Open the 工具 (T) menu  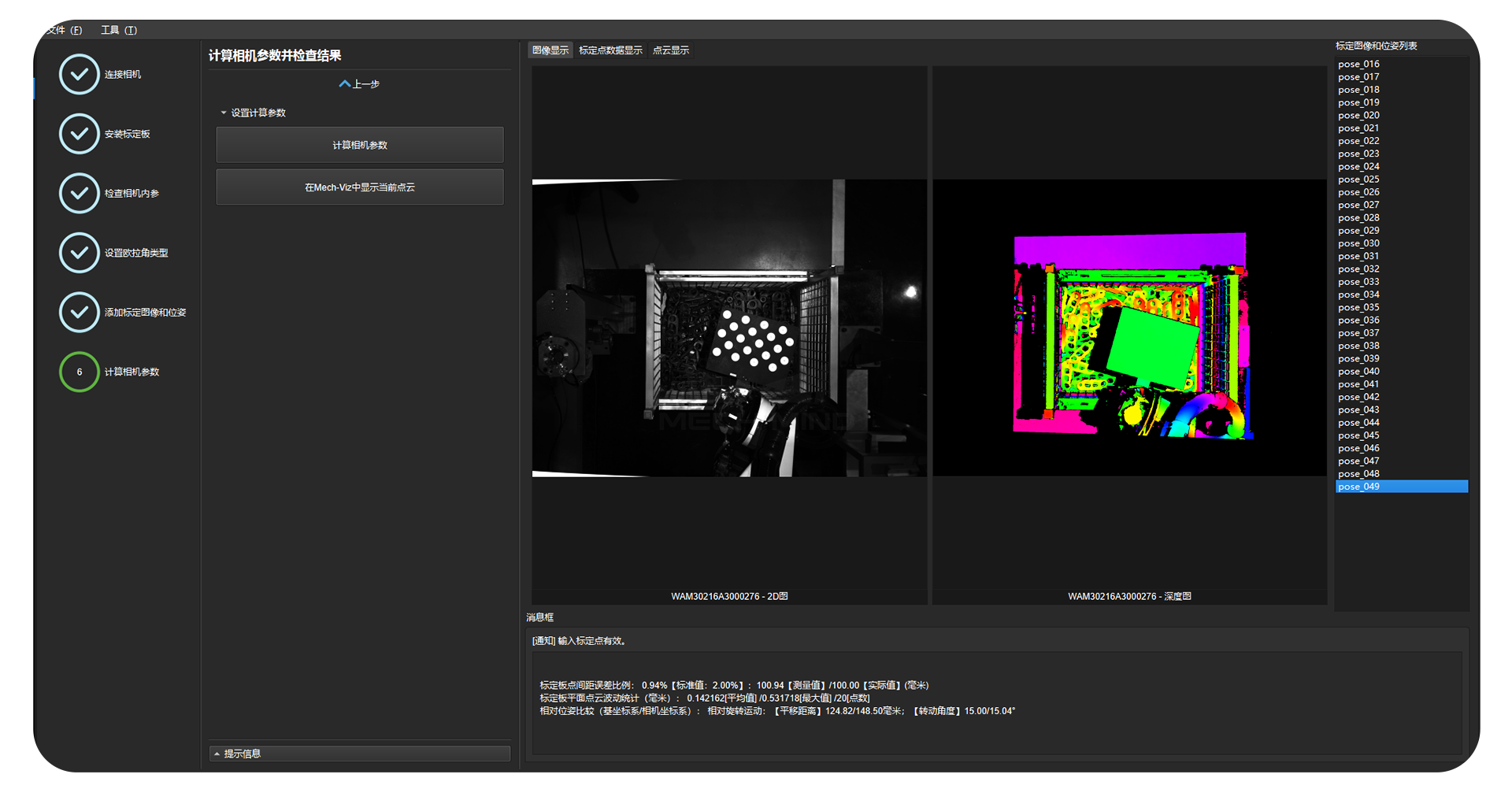coord(119,30)
